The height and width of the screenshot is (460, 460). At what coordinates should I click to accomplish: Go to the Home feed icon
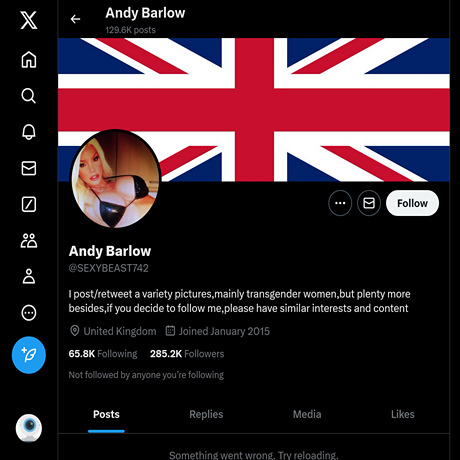pos(29,60)
